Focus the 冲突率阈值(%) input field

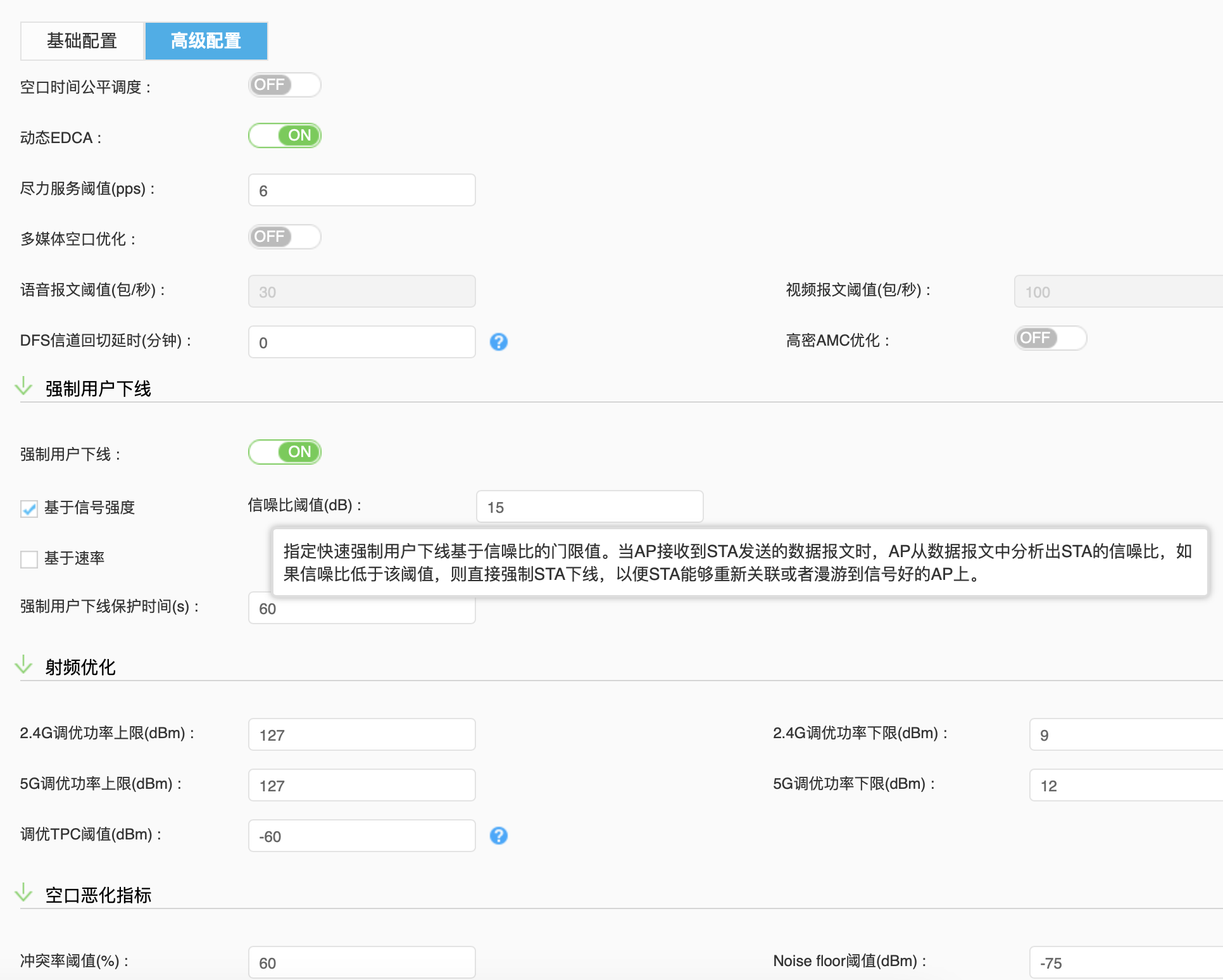pyautogui.click(x=362, y=962)
